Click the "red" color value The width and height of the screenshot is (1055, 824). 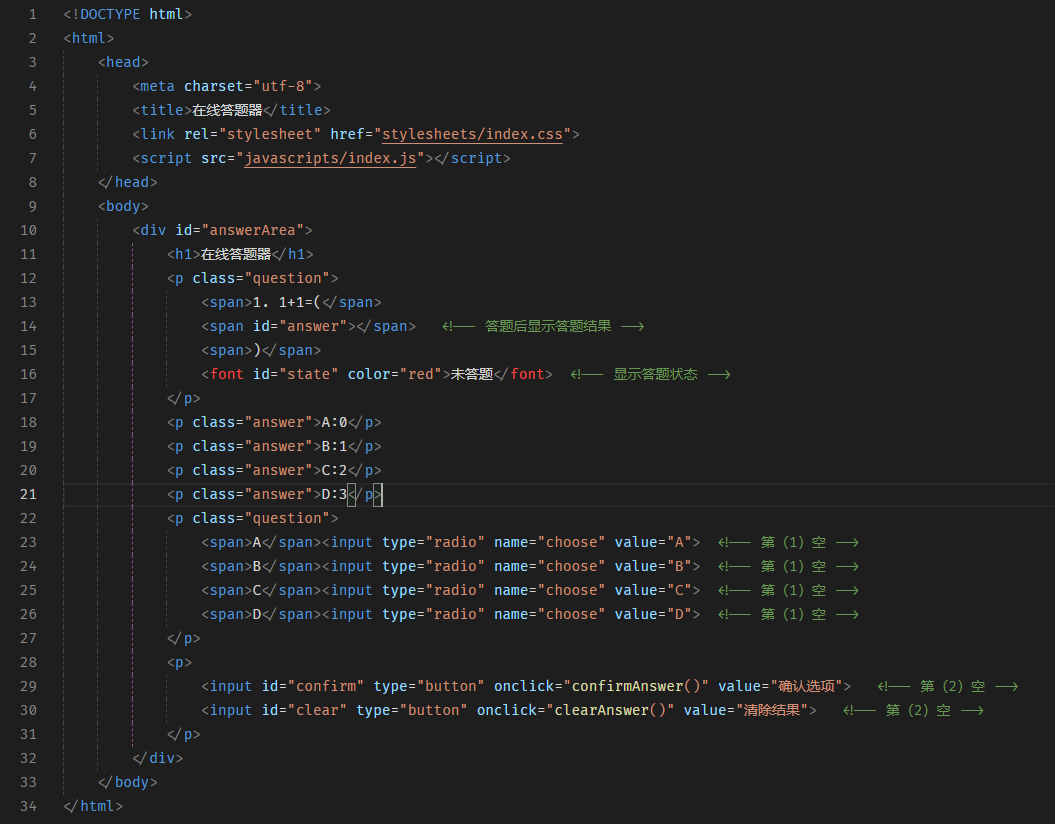421,374
